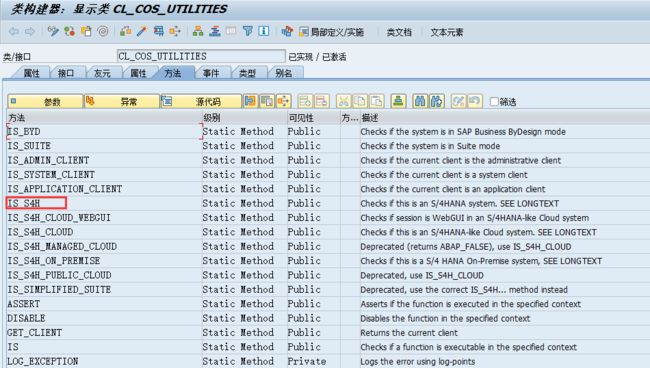Enable the 筛选 filter checkbox
This screenshot has height=368, width=650.
pos(494,102)
